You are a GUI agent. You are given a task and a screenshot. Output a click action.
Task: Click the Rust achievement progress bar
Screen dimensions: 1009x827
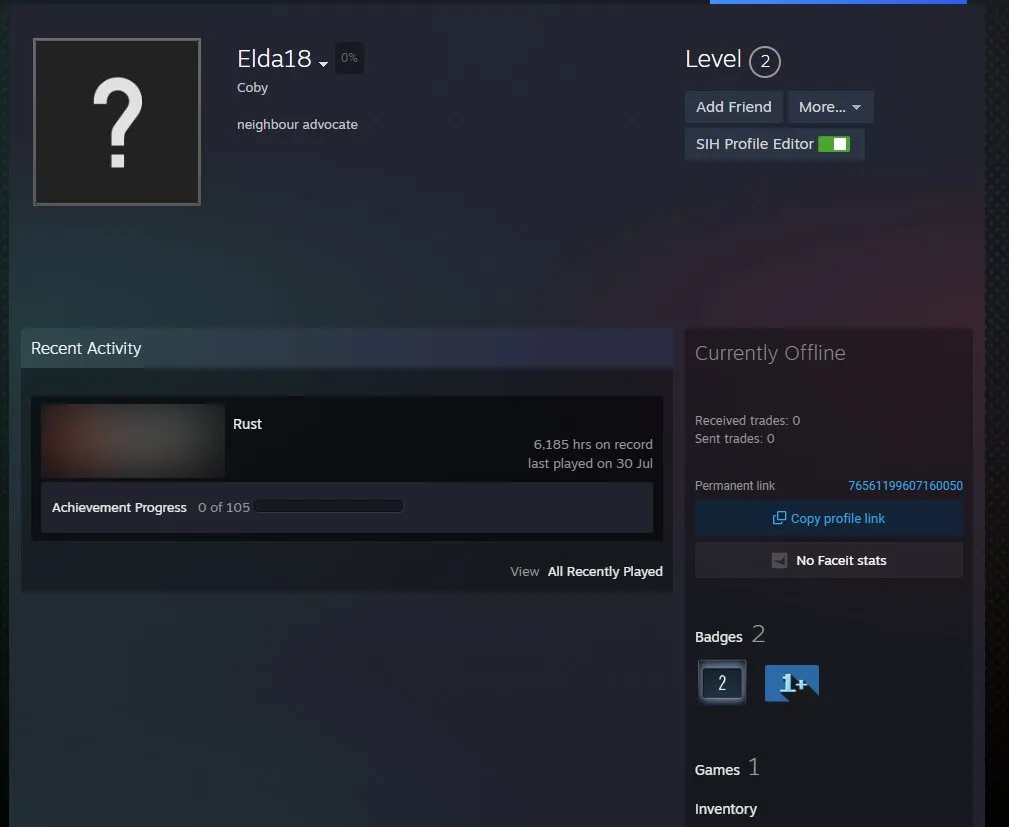click(328, 506)
